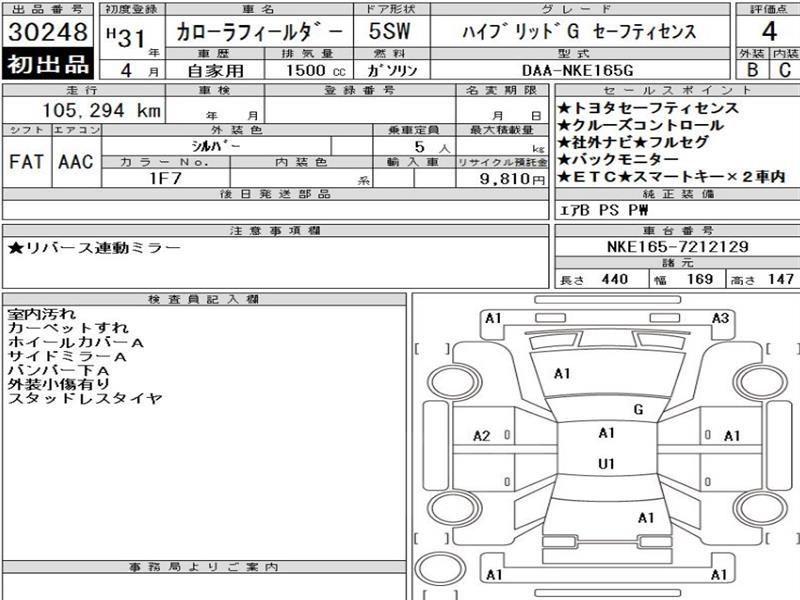
Task: Click the width value 169
Action: click(x=699, y=279)
